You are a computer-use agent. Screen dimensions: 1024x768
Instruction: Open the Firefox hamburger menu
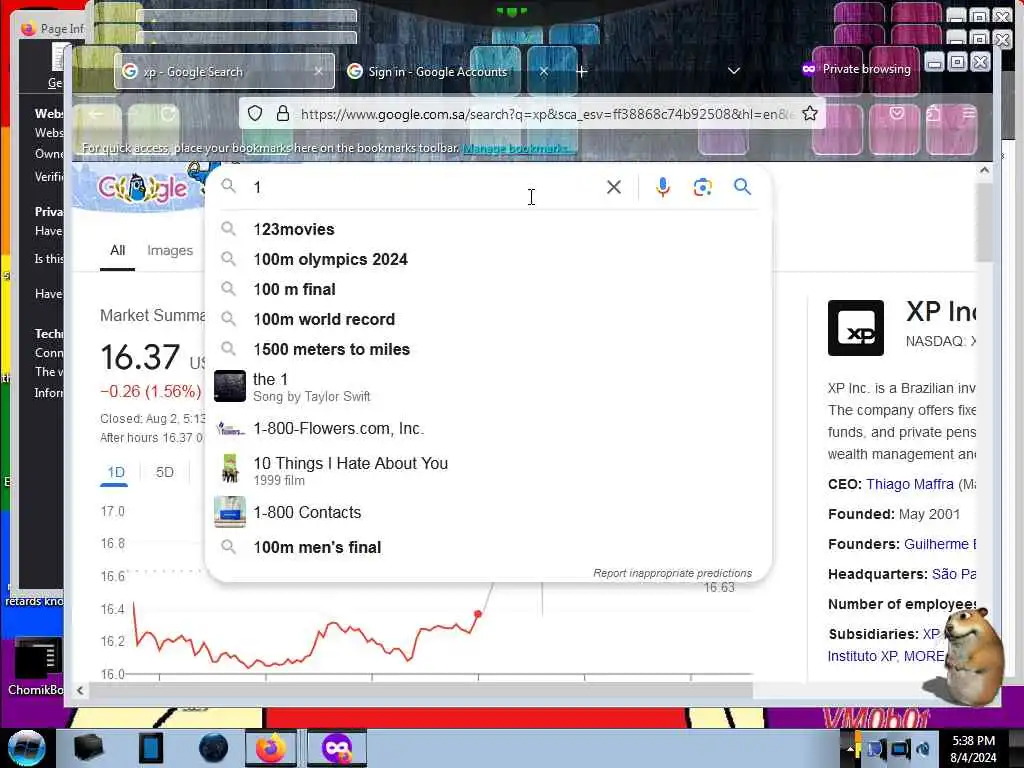tap(968, 114)
